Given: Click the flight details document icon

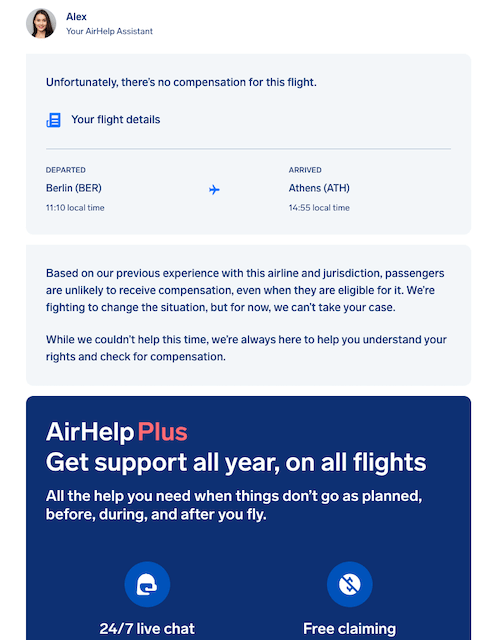Looking at the screenshot, I should (x=53, y=120).
